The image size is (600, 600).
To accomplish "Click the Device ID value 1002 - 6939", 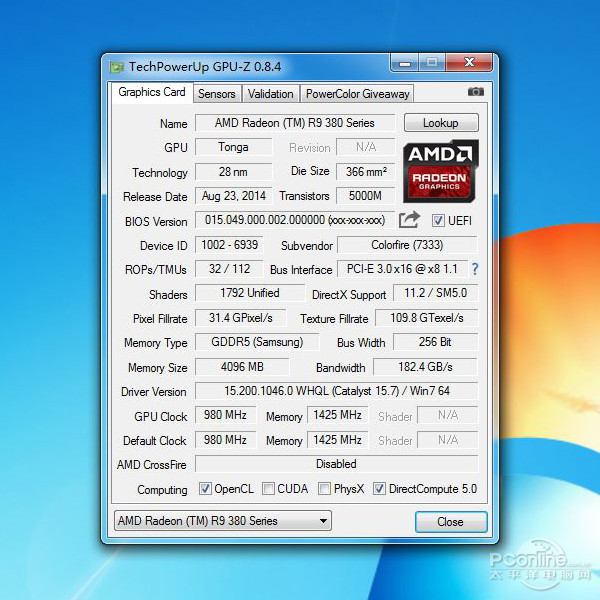I will tap(229, 245).
